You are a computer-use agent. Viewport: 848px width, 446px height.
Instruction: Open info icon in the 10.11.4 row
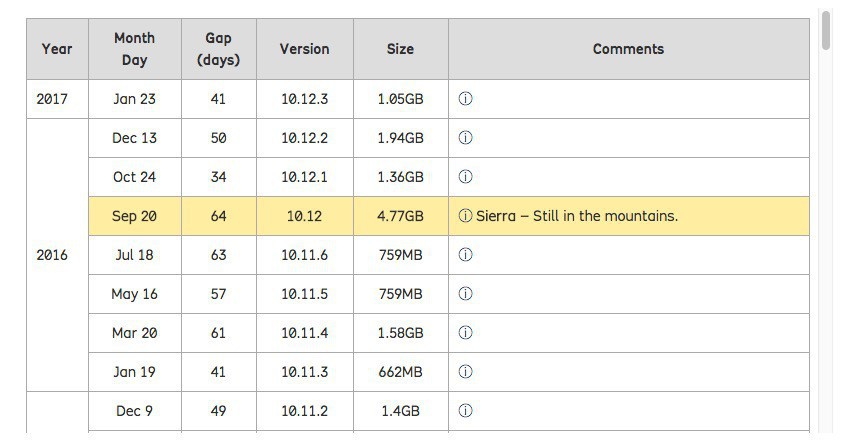click(465, 333)
